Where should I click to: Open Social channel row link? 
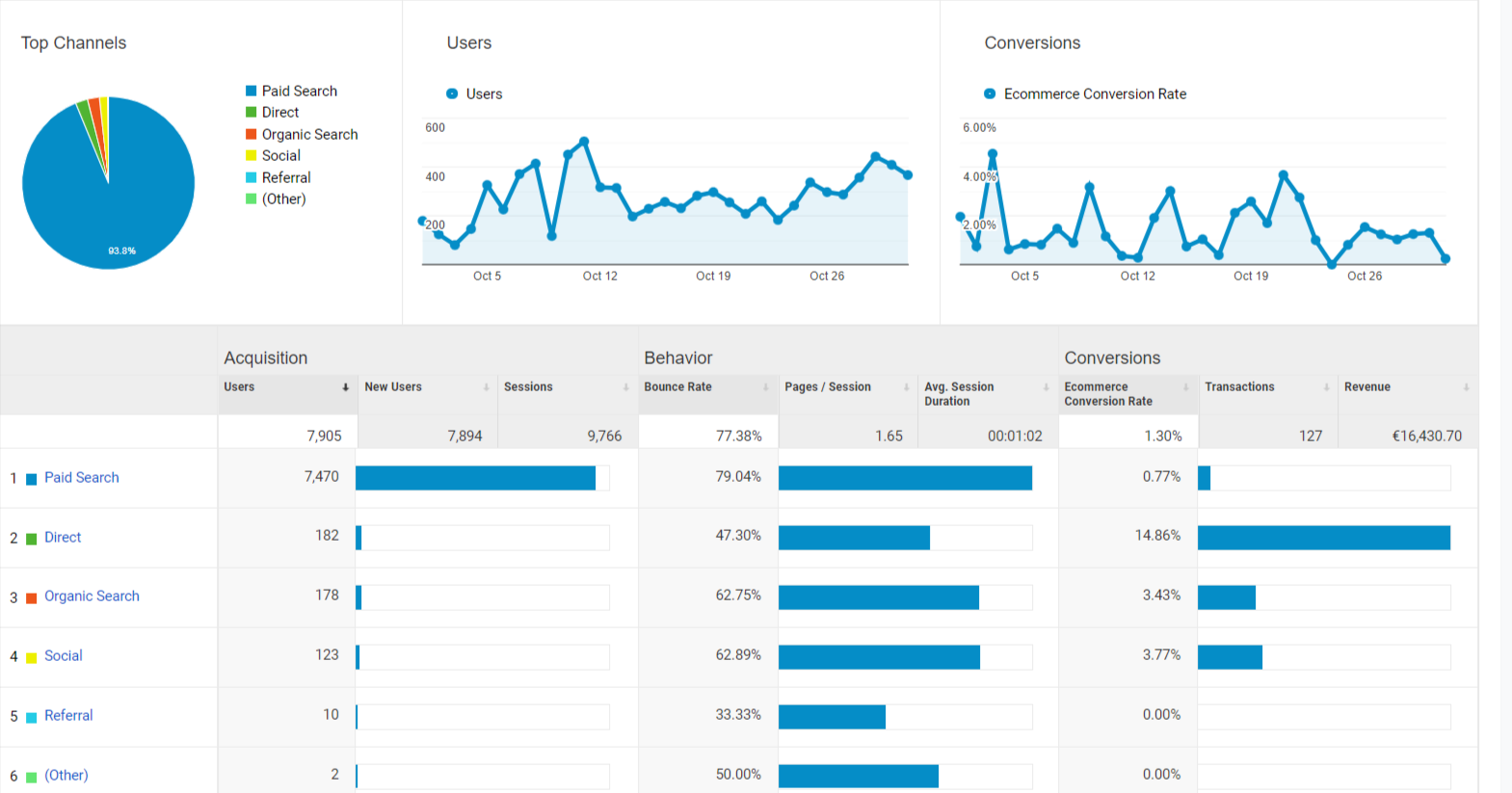pos(64,656)
